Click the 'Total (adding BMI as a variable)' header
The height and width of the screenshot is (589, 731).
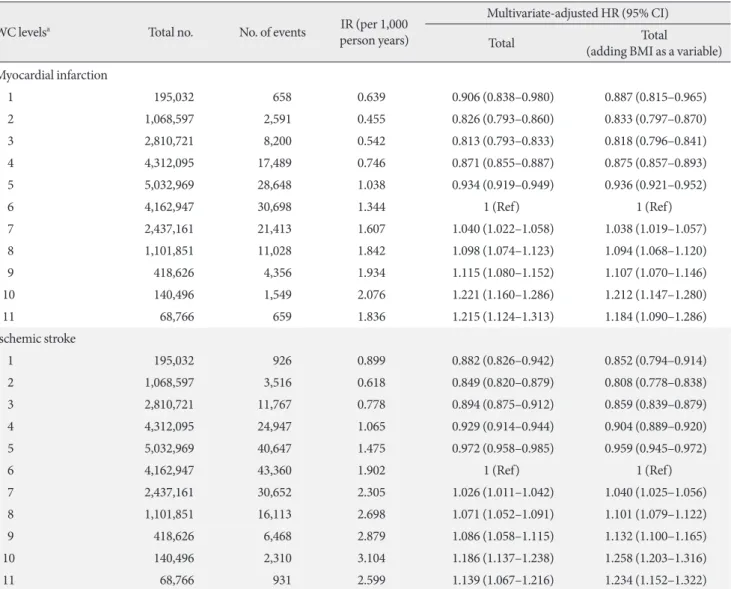(654, 43)
